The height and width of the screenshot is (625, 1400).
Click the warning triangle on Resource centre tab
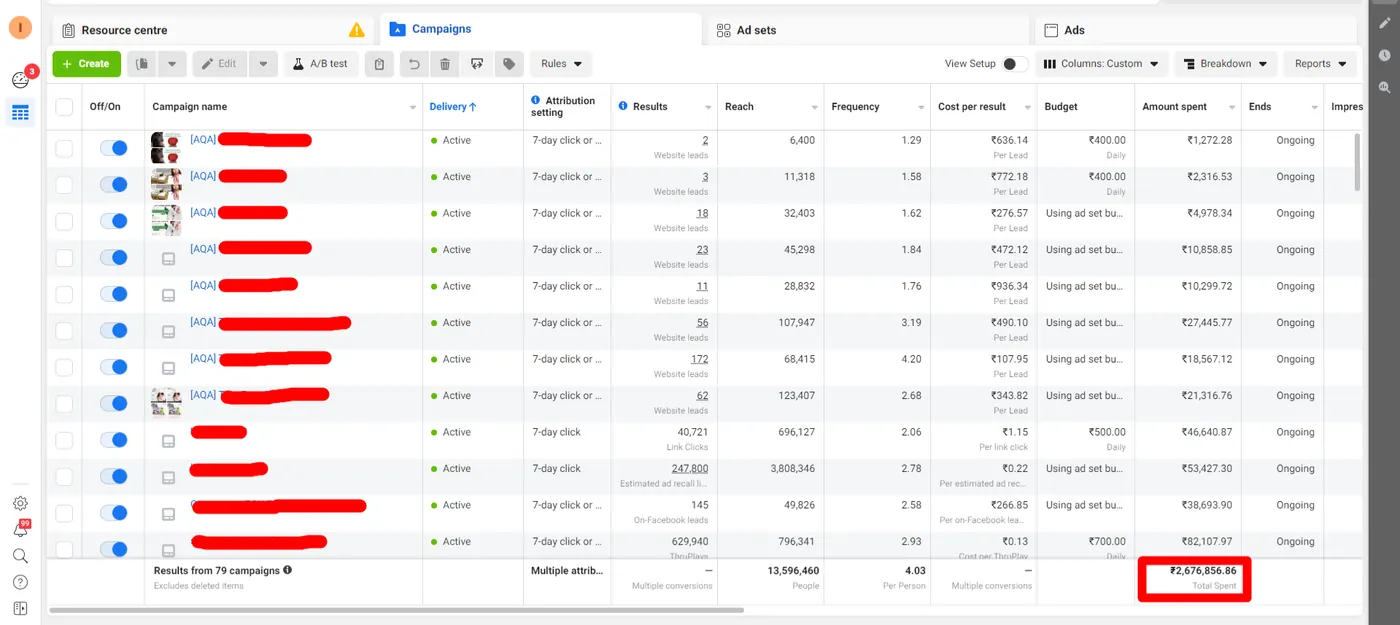point(357,30)
